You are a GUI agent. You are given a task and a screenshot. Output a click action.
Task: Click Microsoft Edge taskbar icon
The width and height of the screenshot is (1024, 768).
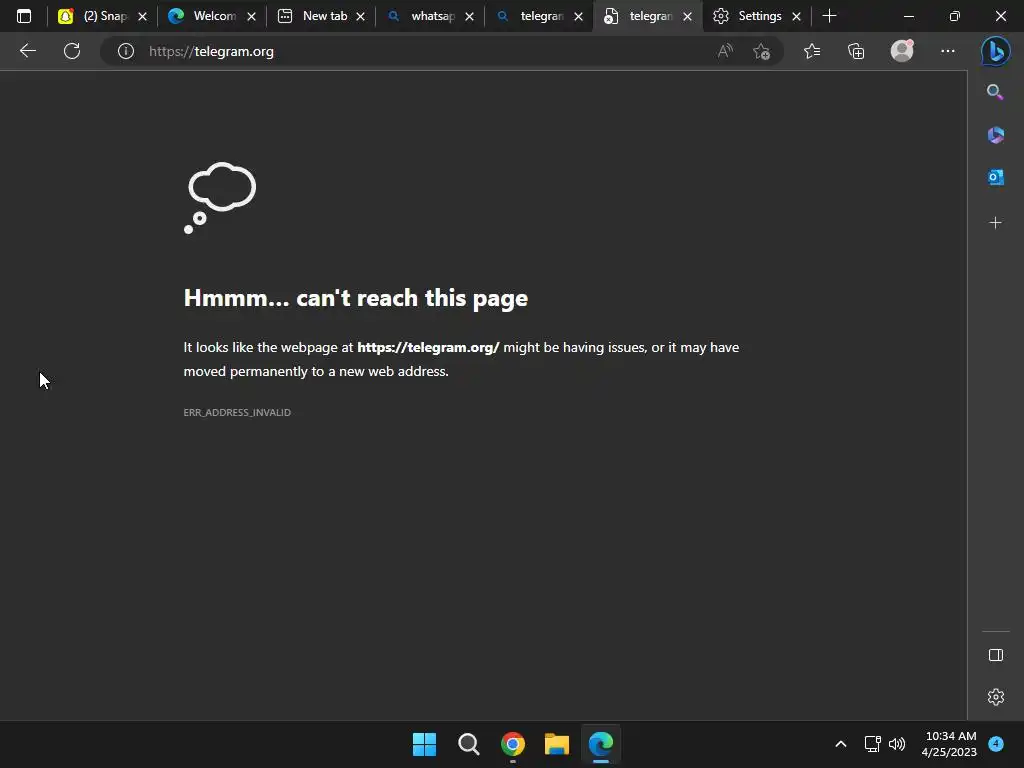coord(601,744)
